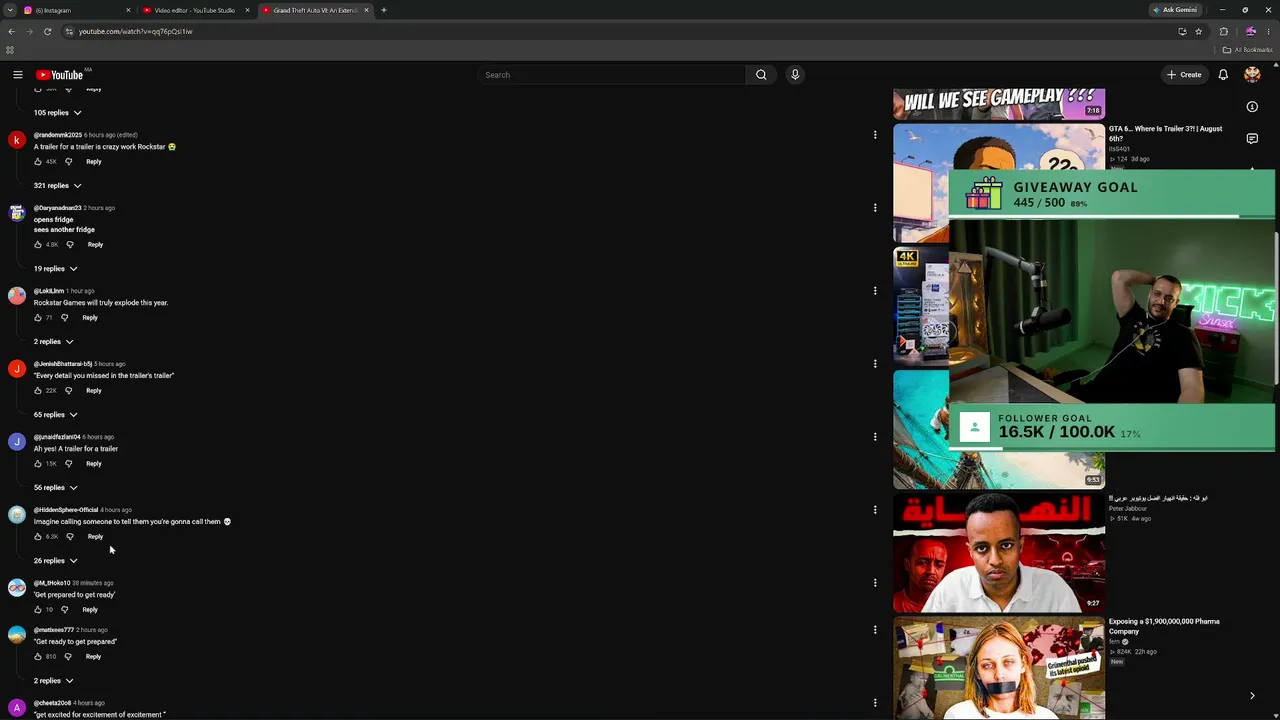Open the Chrome extensions puzzle icon
1280x720 pixels.
pyautogui.click(x=1224, y=31)
